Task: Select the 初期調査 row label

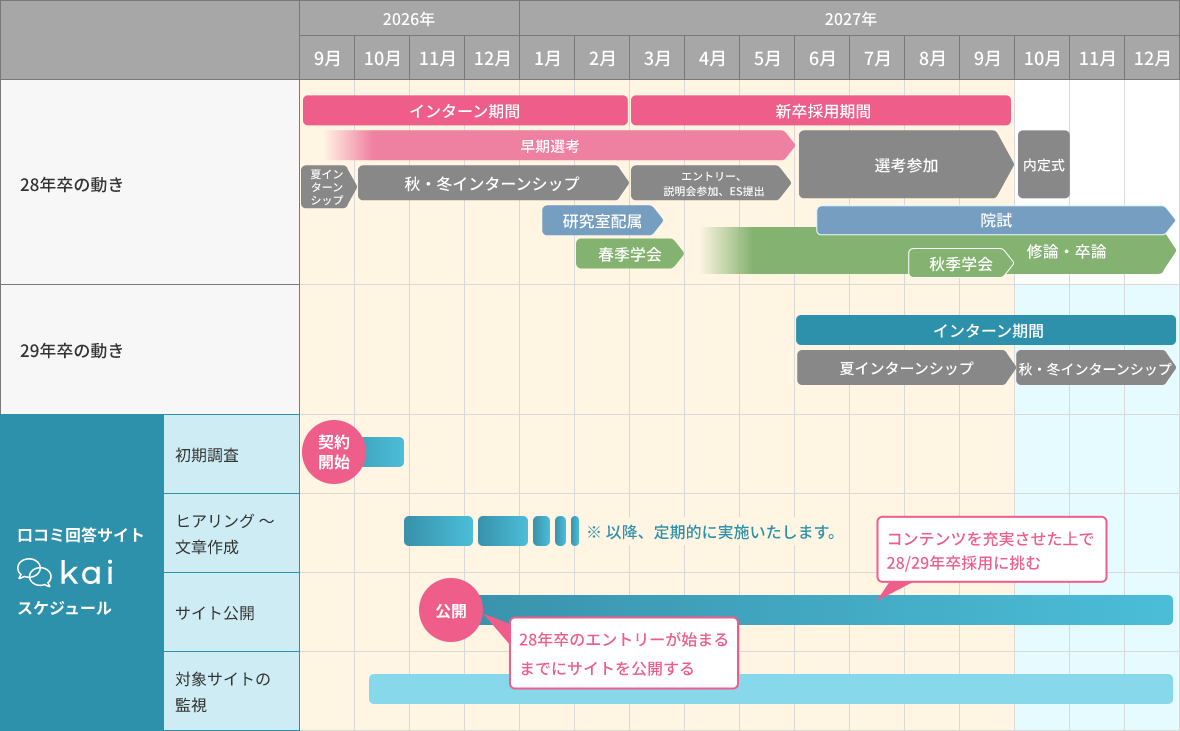Action: coord(207,455)
